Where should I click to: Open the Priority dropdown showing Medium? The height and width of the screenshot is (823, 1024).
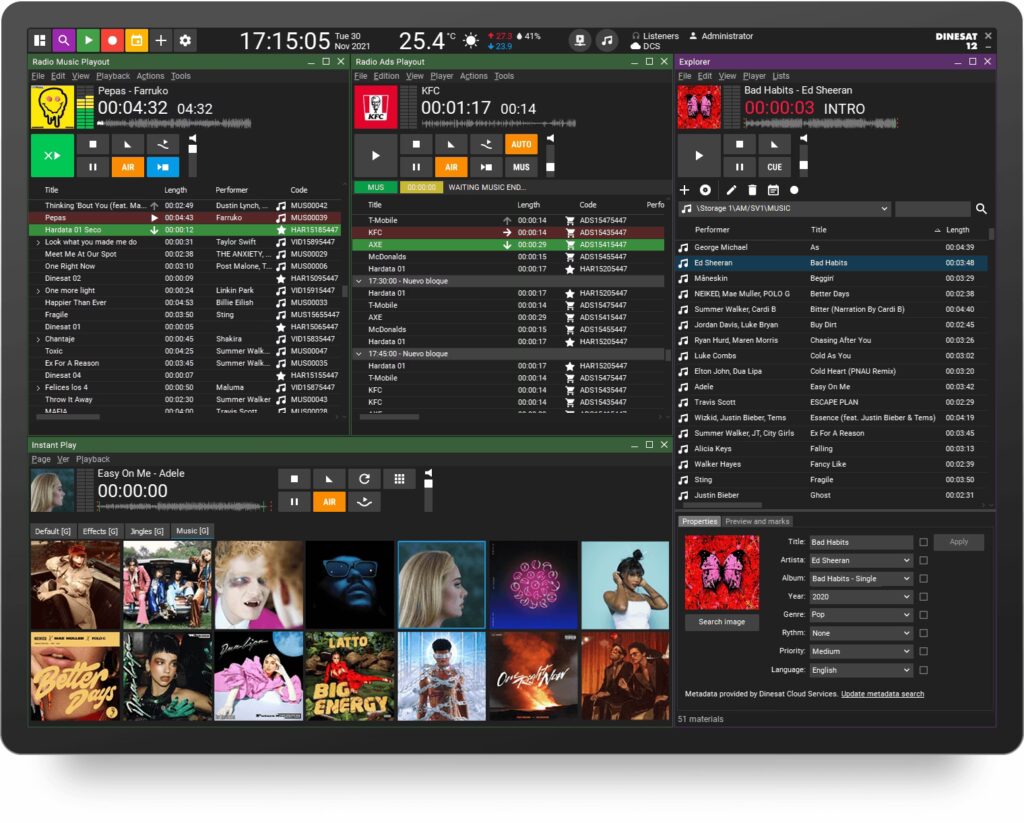point(860,651)
